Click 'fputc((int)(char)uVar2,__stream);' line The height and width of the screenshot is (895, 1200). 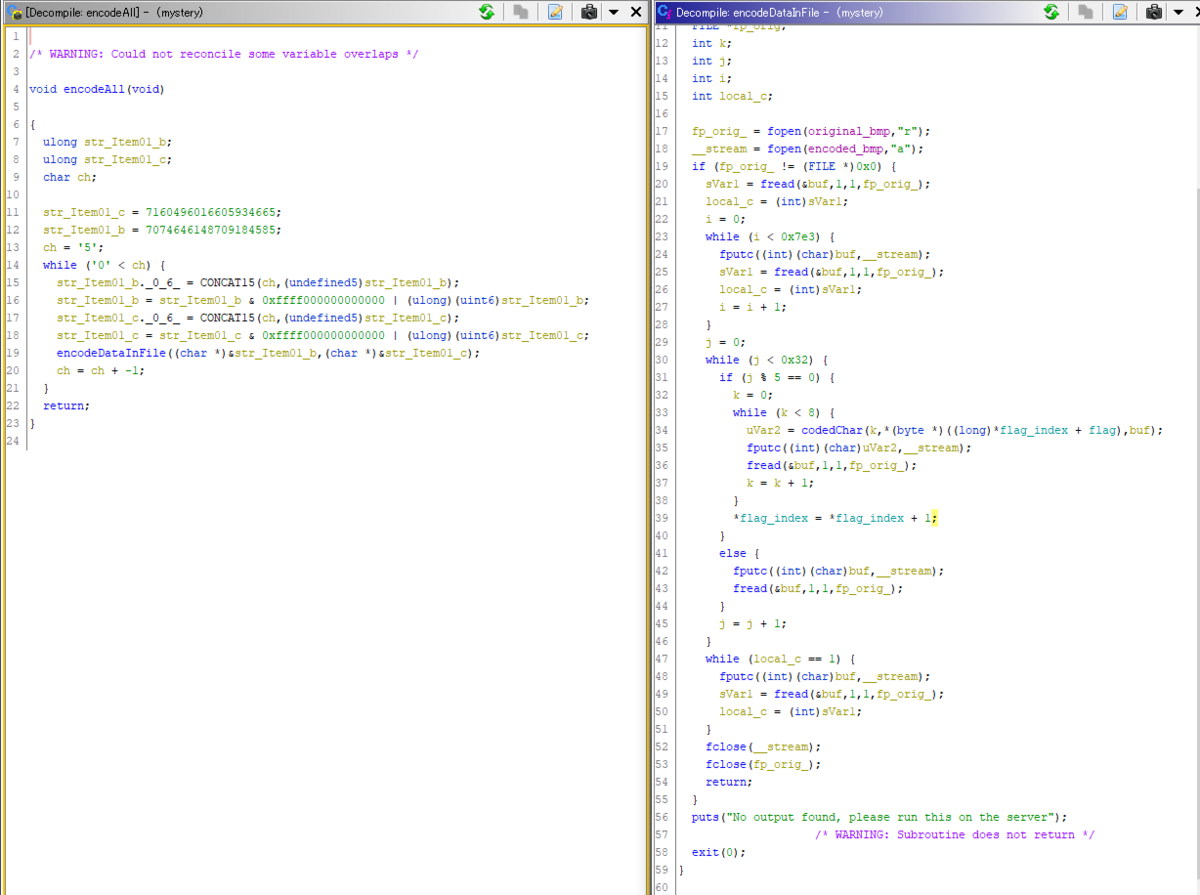click(859, 447)
